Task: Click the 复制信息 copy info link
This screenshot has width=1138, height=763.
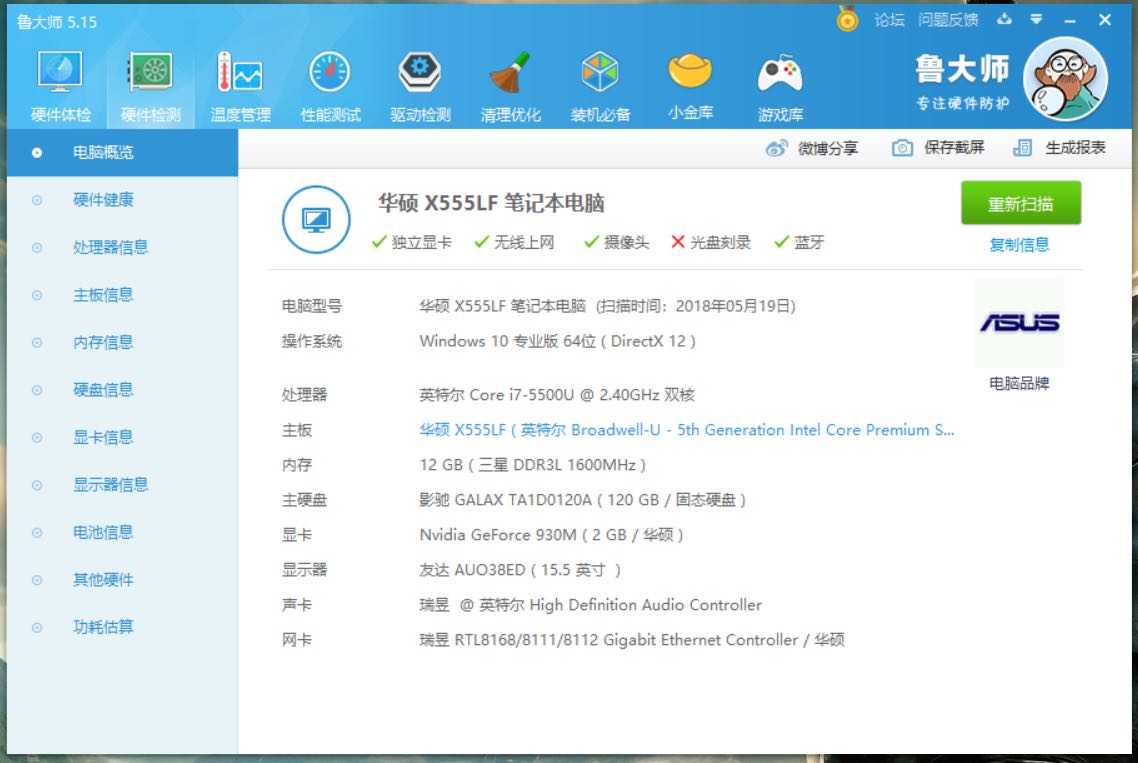Action: coord(1019,245)
